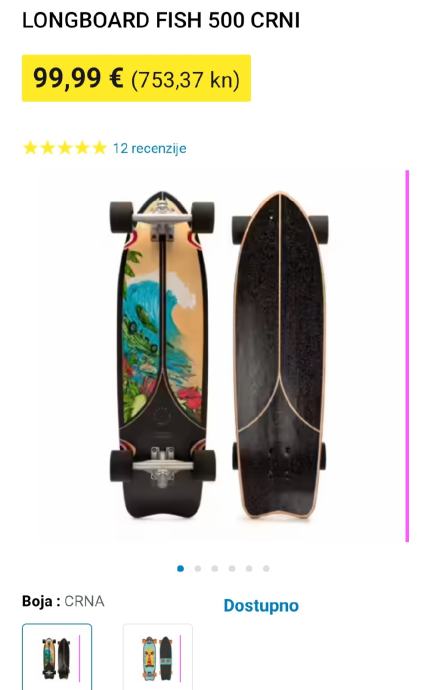
Task: Jump to the fifth carousel dot
Action: (x=249, y=569)
